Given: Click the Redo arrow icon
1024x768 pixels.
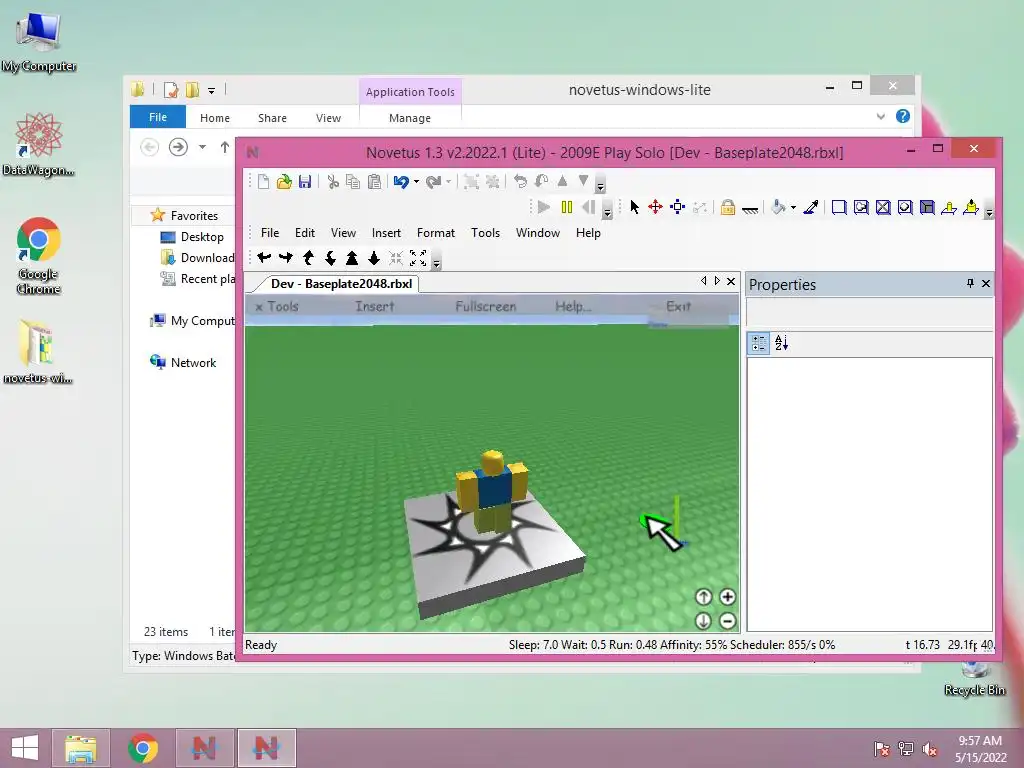Looking at the screenshot, I should (x=434, y=182).
